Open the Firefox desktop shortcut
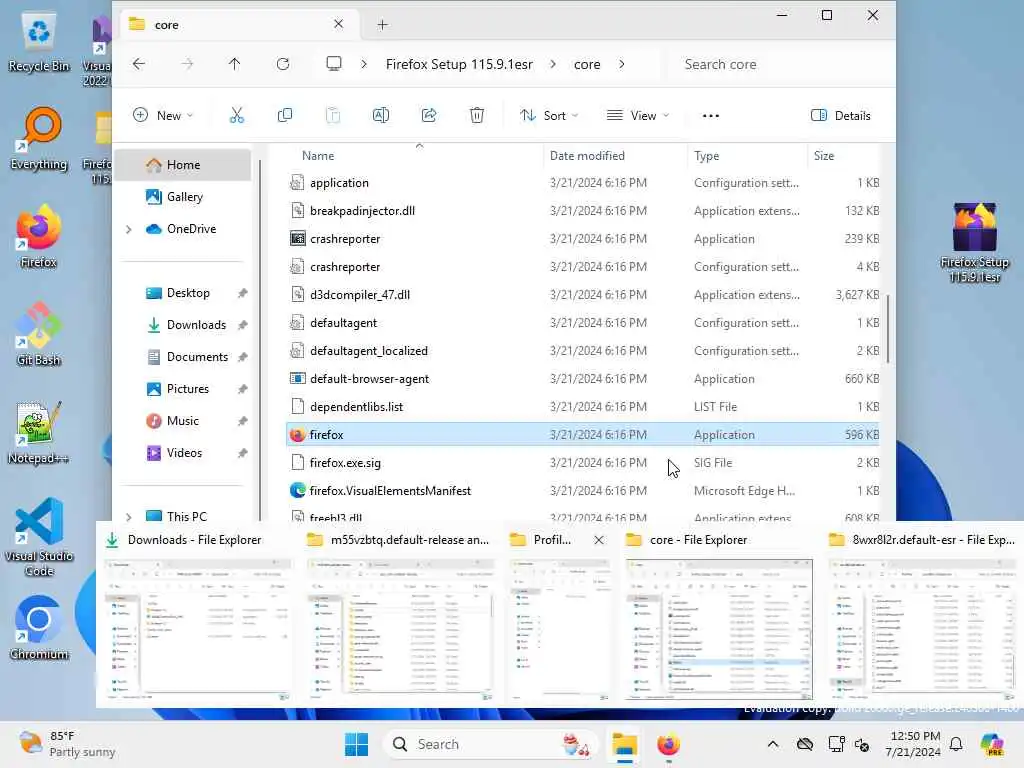Viewport: 1024px width, 768px height. coord(39,236)
